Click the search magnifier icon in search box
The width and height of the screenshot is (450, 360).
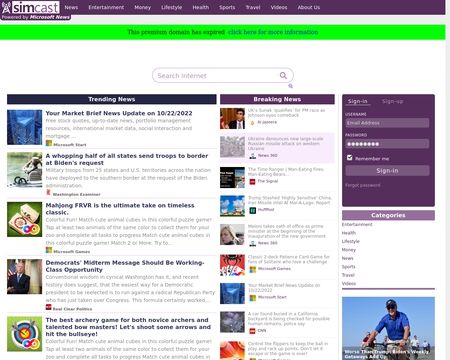pyautogui.click(x=283, y=75)
